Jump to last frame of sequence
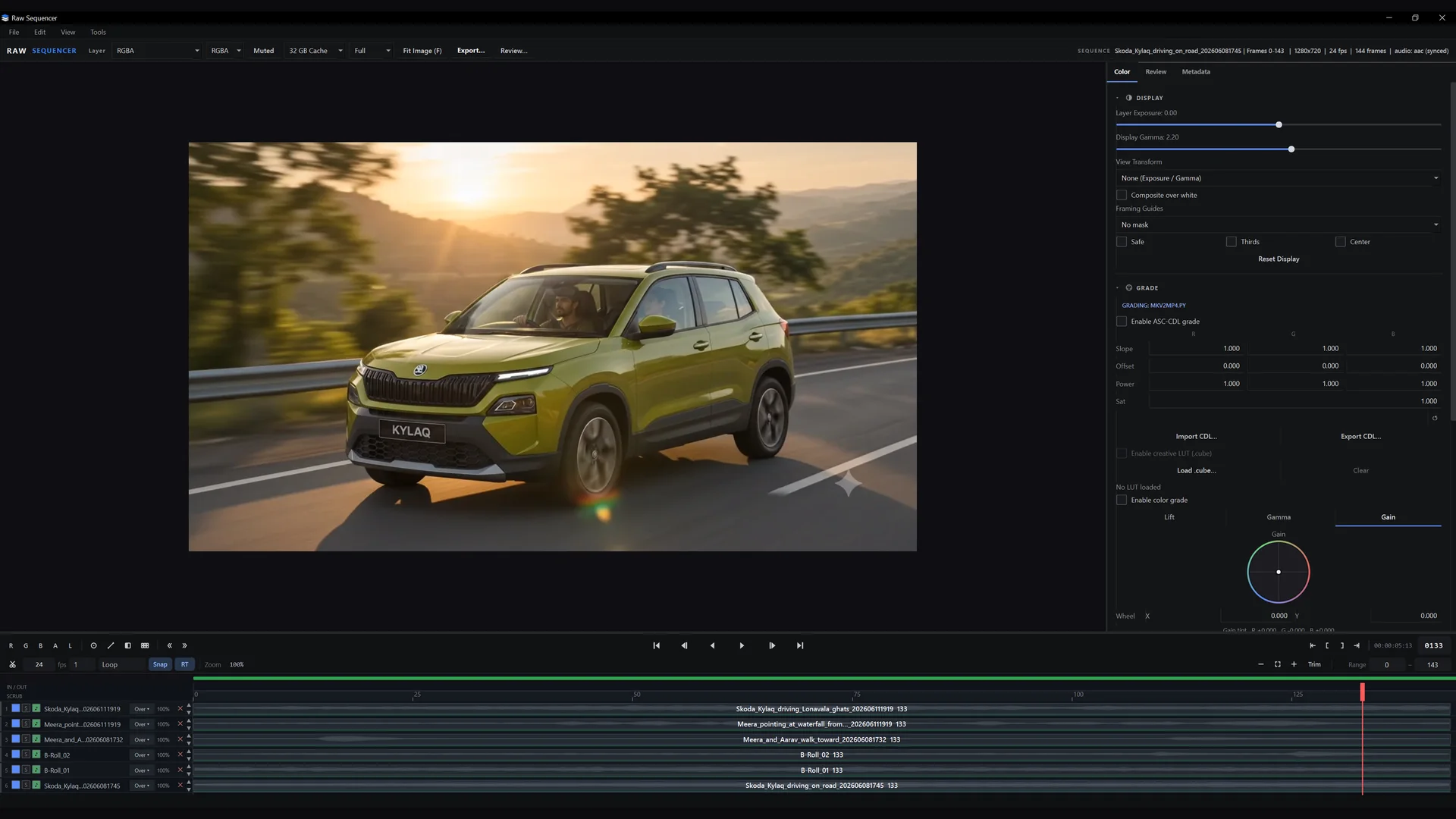This screenshot has height=819, width=1456. [x=800, y=645]
